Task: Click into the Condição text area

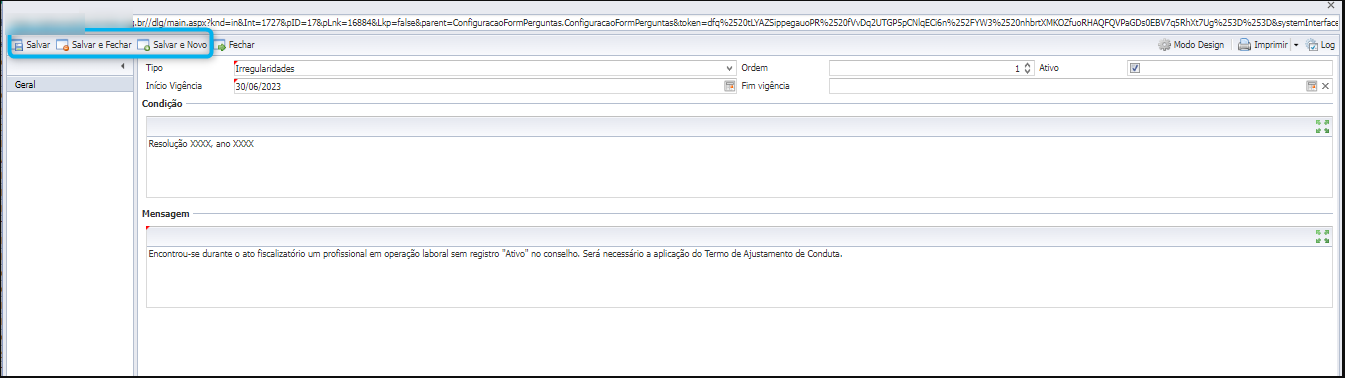Action: [x=739, y=166]
